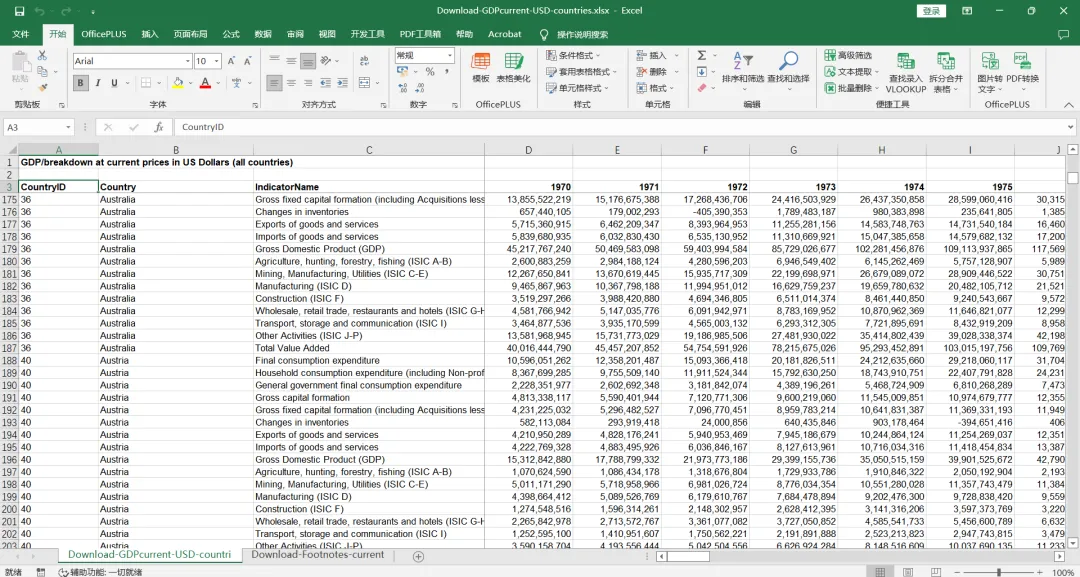The height and width of the screenshot is (577, 1080).
Task: Click the increase indent icon
Action: point(342,83)
